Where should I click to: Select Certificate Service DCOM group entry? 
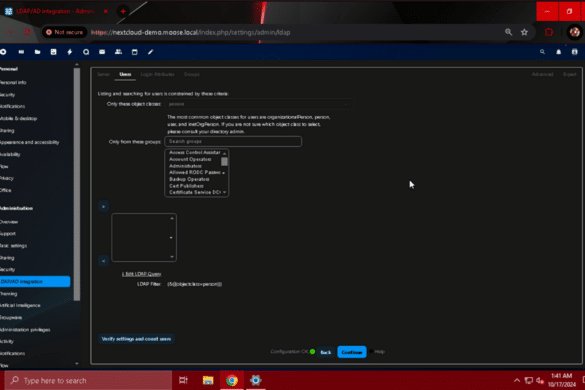(194, 192)
